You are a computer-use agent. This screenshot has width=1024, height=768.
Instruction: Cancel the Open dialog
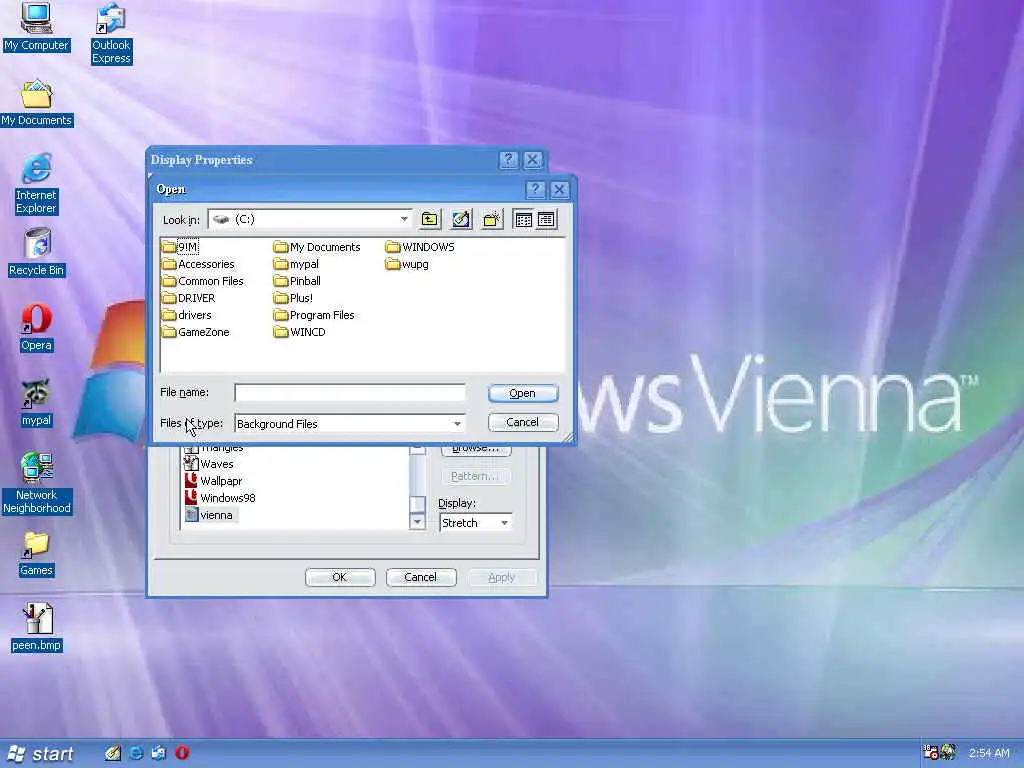tap(522, 422)
